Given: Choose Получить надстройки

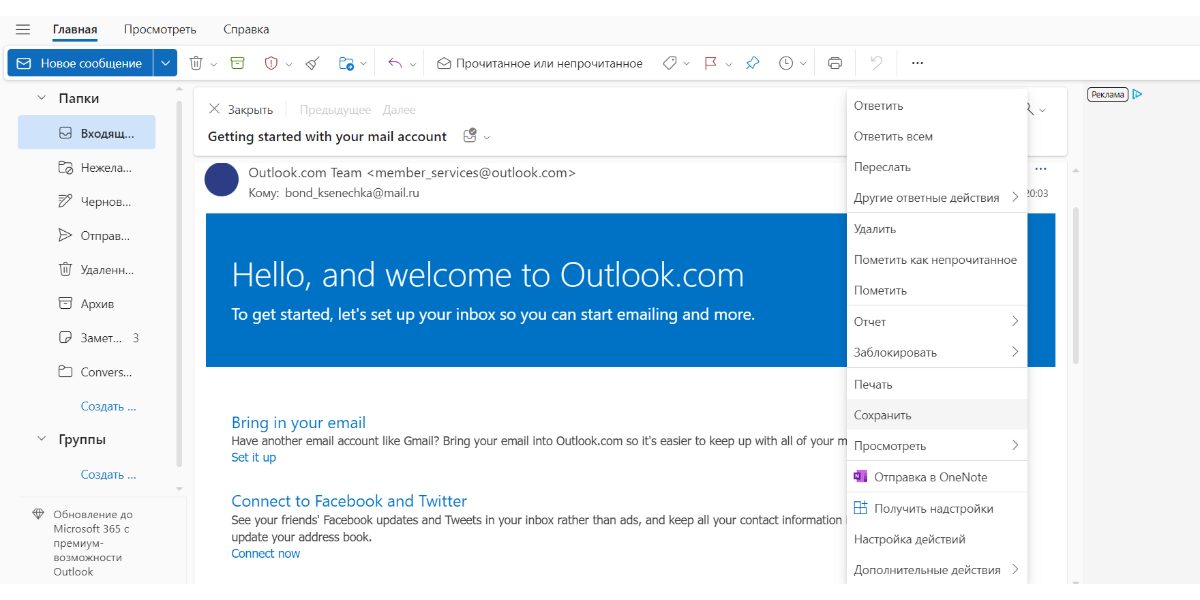Looking at the screenshot, I should point(937,508).
